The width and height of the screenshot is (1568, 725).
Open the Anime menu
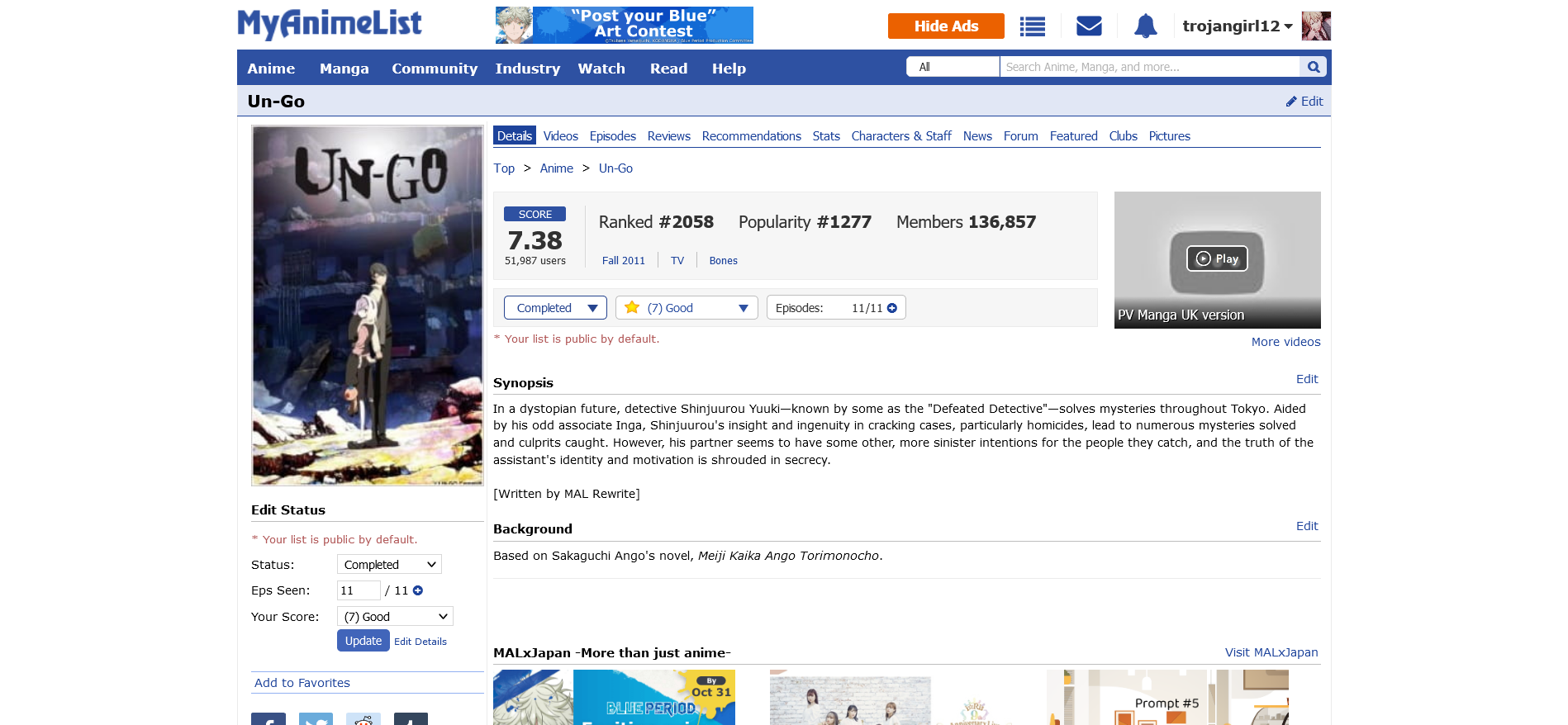271,69
